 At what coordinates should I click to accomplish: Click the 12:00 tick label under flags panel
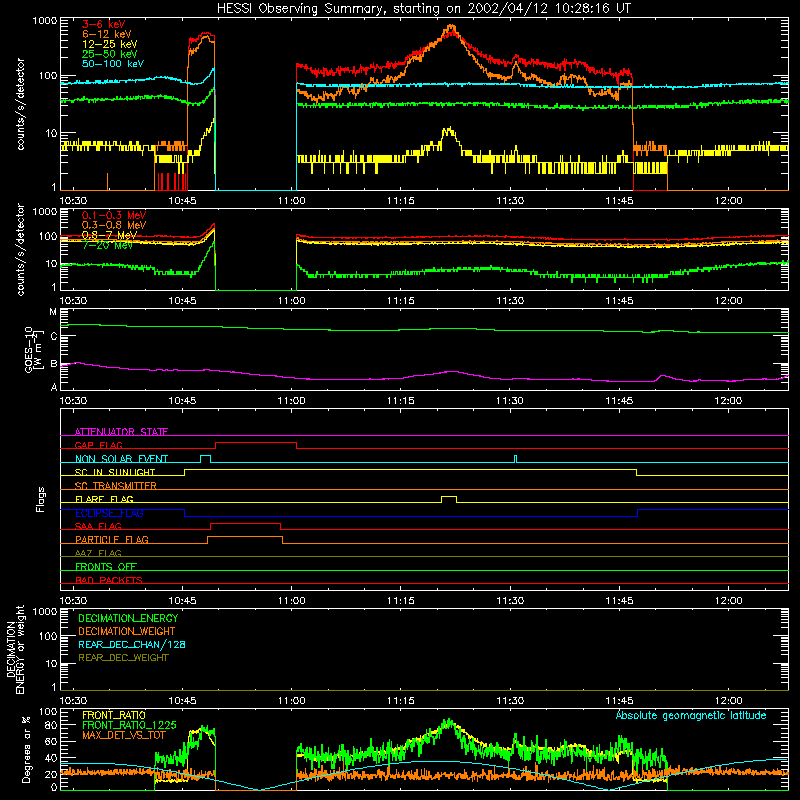(728, 601)
